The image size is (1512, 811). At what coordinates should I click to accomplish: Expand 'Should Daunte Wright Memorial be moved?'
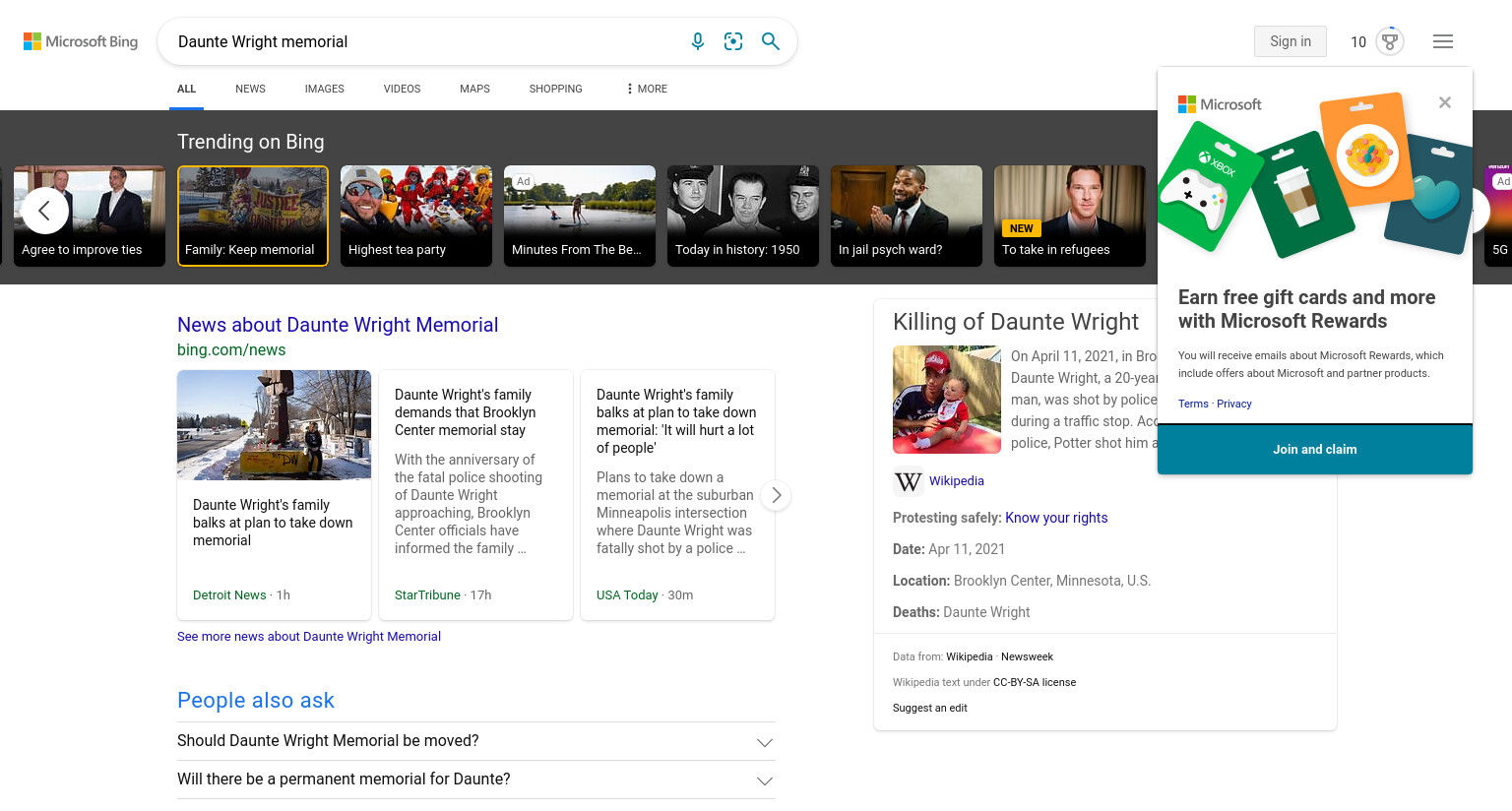click(476, 741)
